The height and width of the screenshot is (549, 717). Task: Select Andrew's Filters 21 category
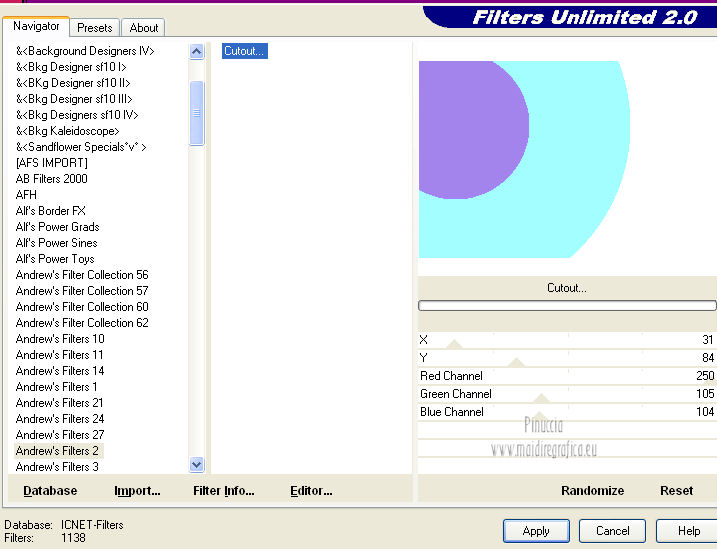[x=59, y=403]
